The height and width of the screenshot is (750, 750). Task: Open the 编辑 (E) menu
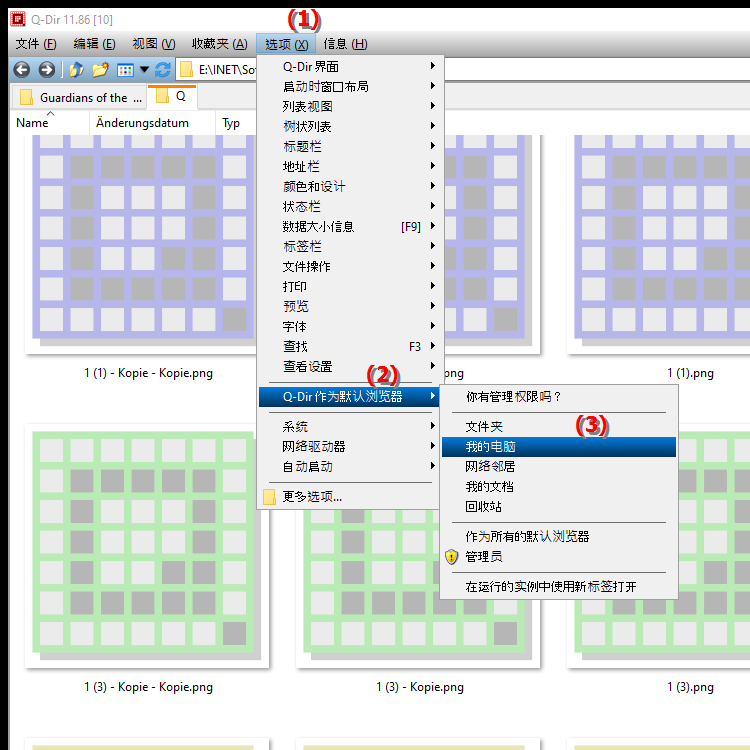[x=94, y=44]
